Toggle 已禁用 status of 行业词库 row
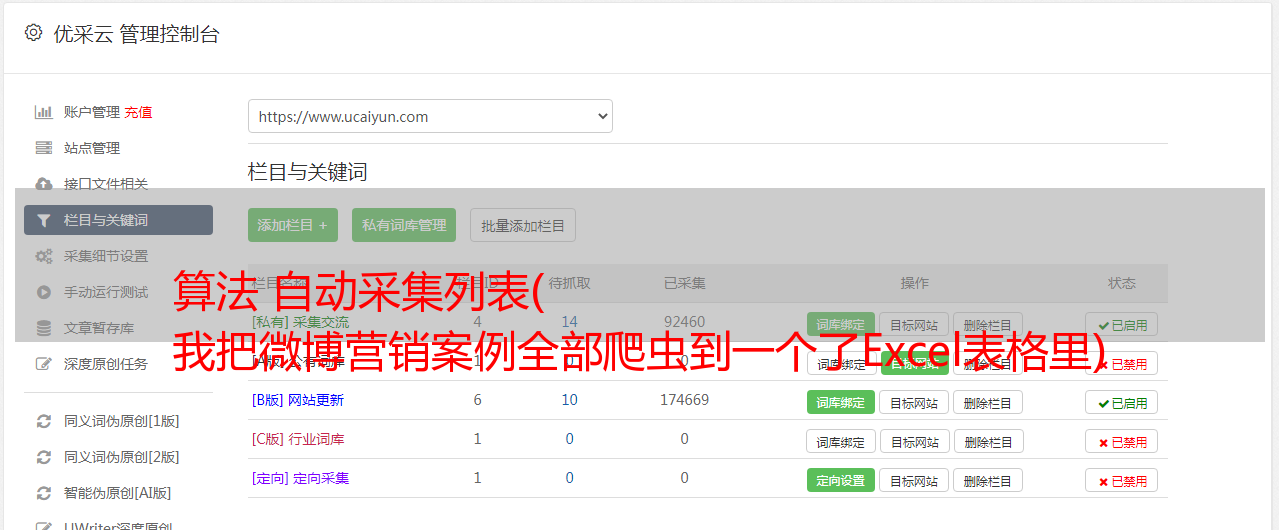 click(1122, 442)
